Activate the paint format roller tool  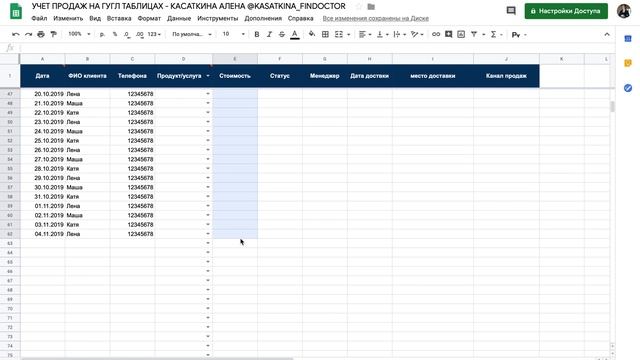(x=53, y=35)
